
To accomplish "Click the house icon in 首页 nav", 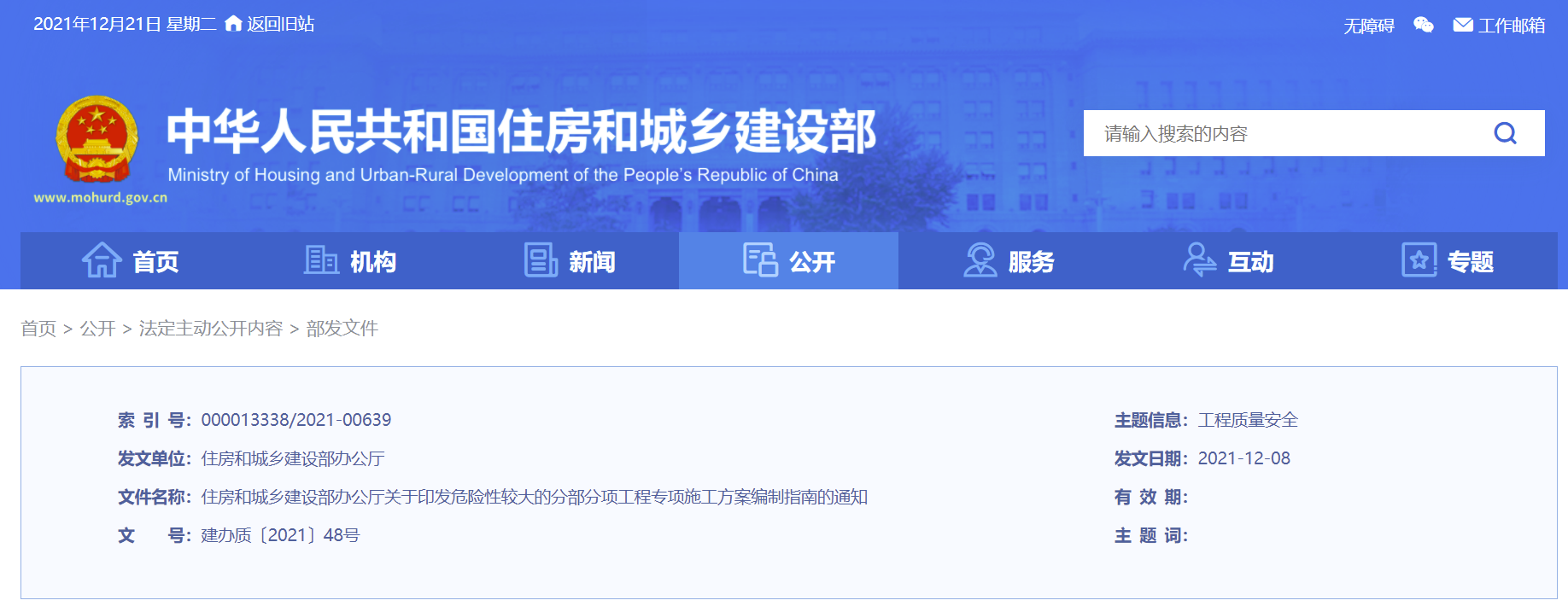I will click(102, 260).
